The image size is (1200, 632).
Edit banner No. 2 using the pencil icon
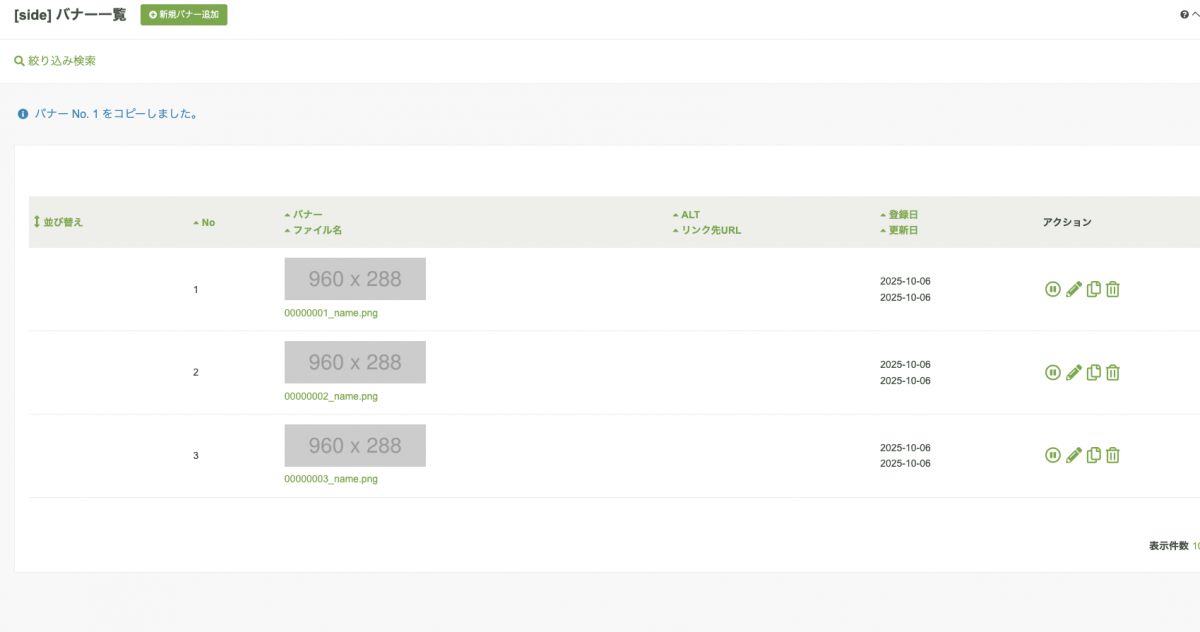[1074, 372]
